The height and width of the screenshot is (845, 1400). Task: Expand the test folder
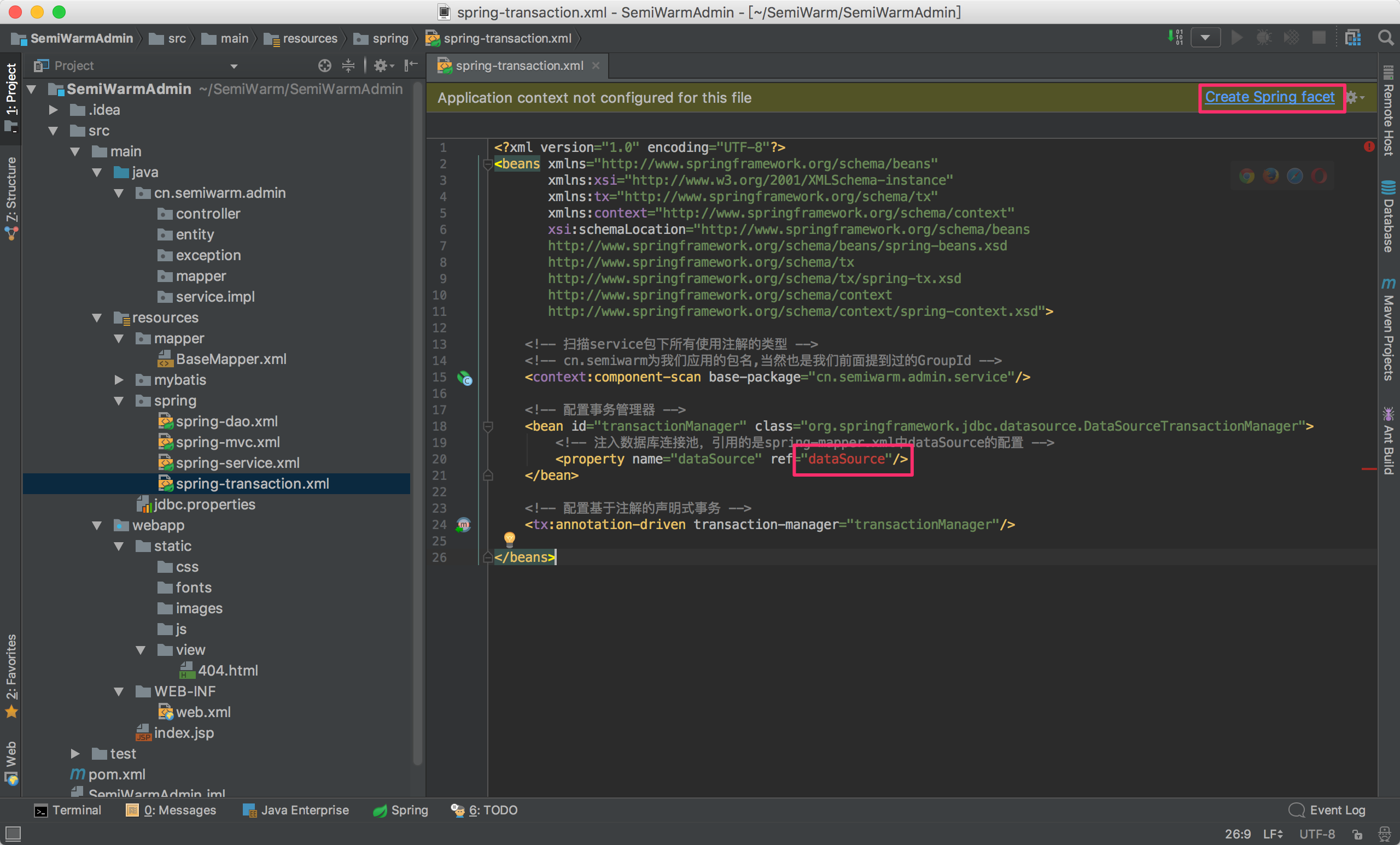click(75, 754)
